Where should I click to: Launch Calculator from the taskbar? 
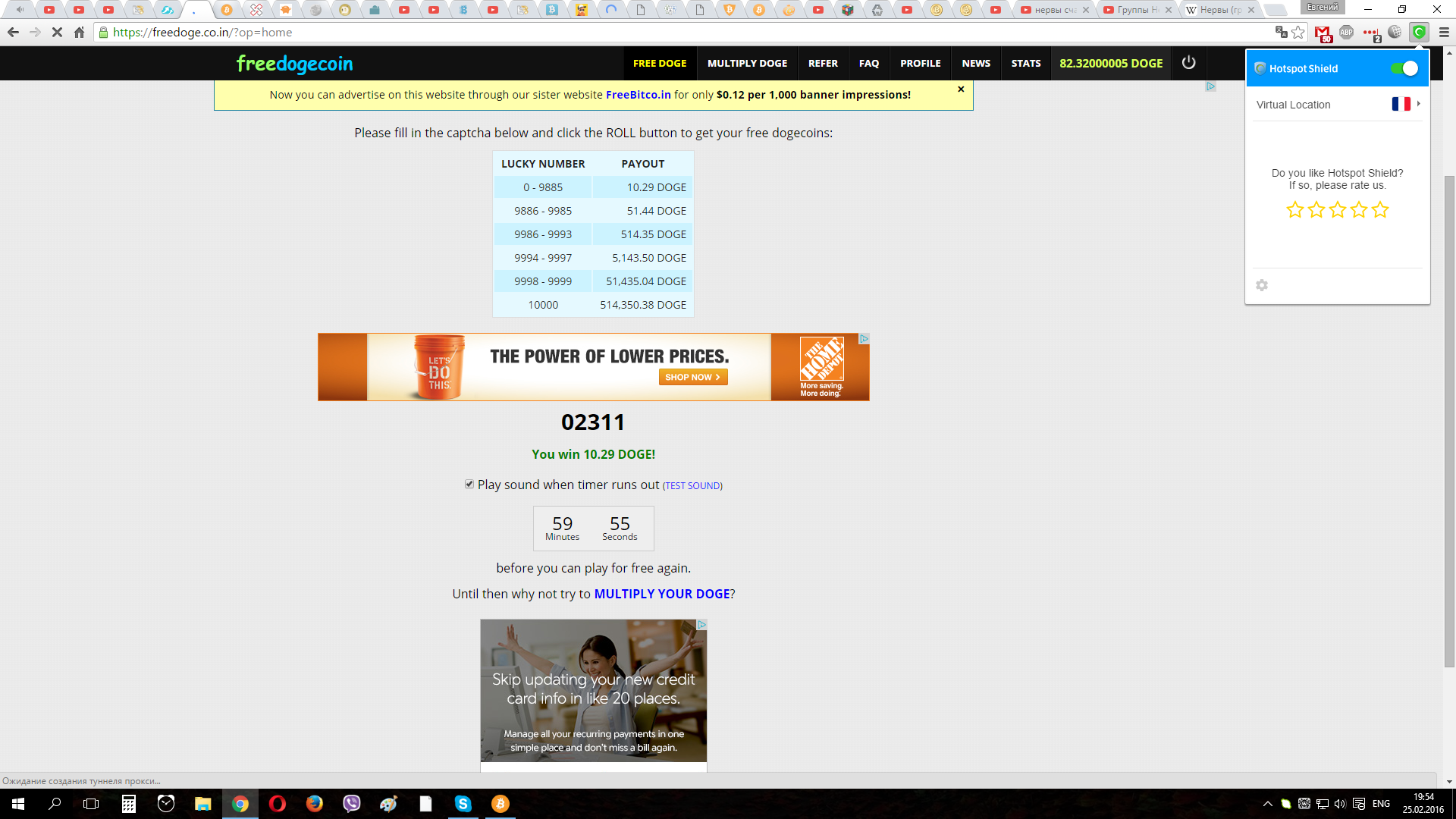click(129, 804)
